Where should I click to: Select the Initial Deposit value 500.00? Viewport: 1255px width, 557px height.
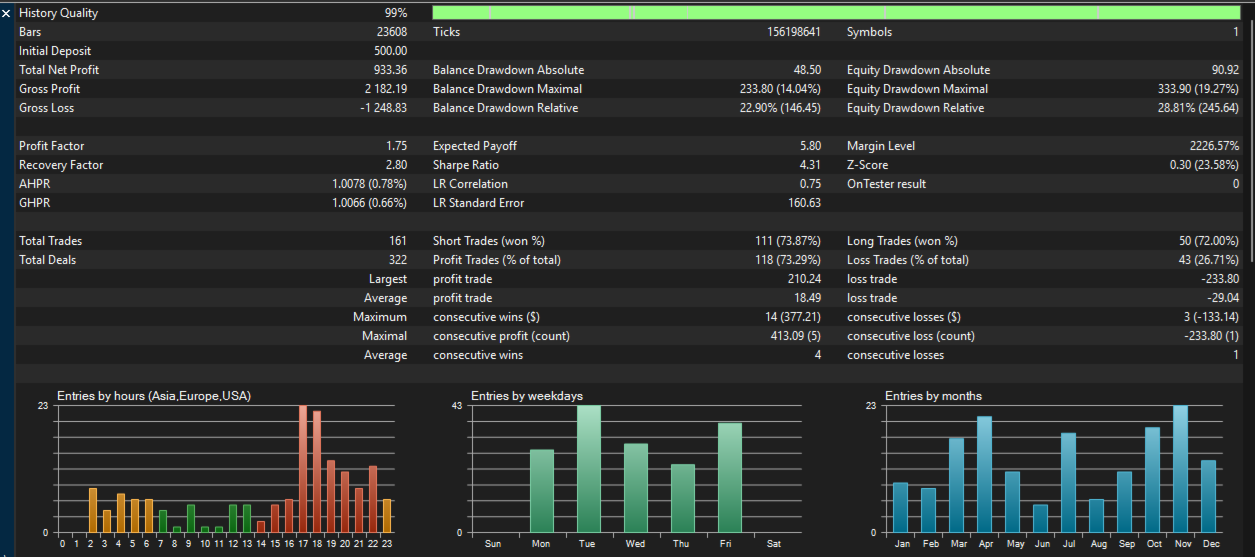390,51
